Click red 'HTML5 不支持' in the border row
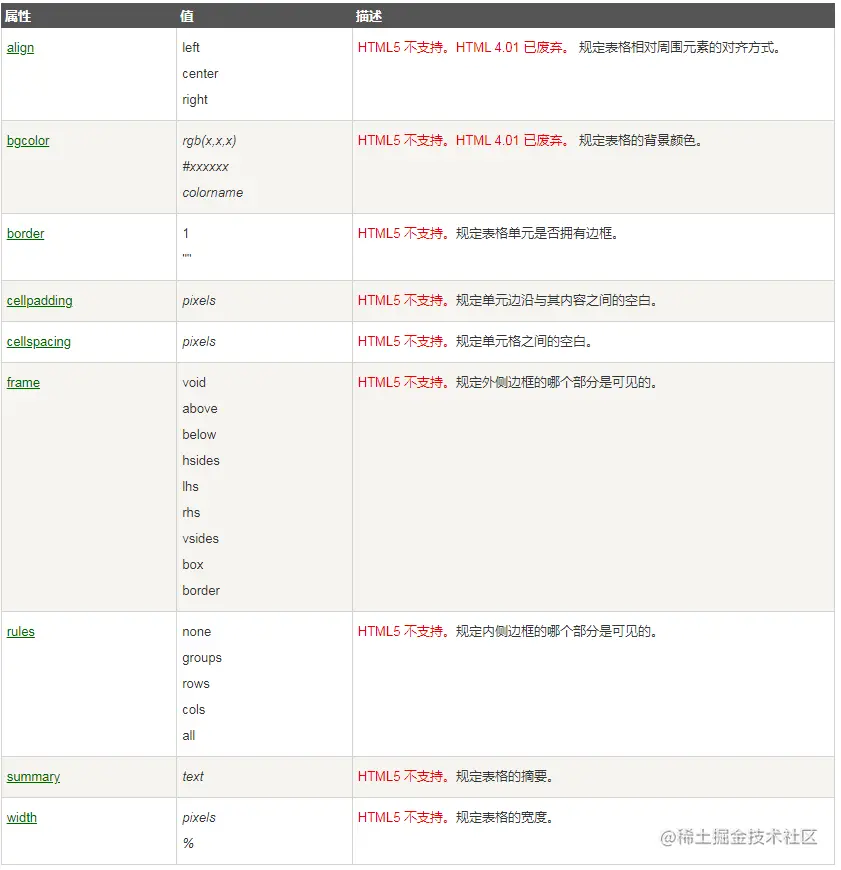Screen dimensions: 841x870 pos(401,234)
